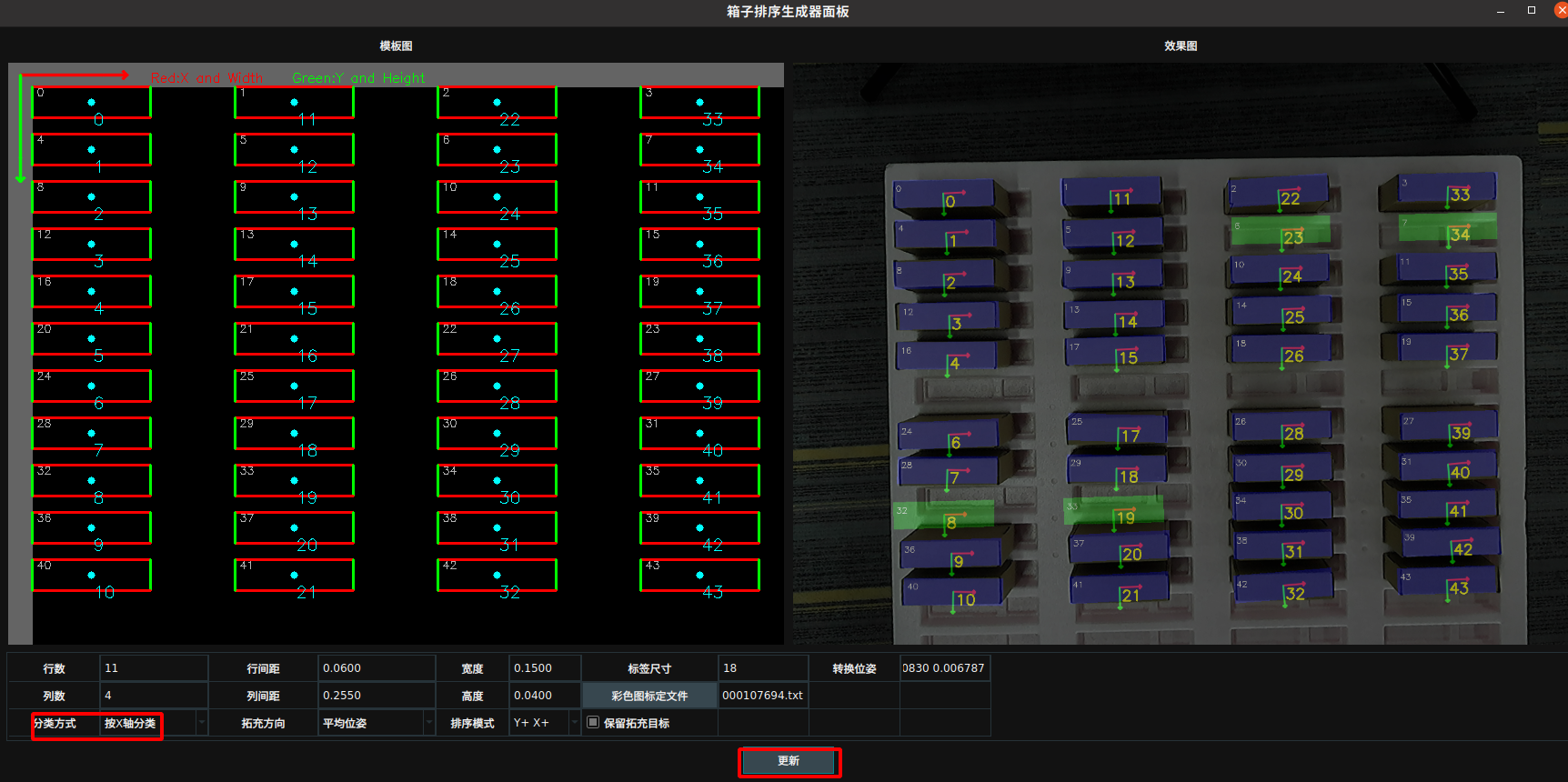Select the 效果图 panel header

(1181, 45)
